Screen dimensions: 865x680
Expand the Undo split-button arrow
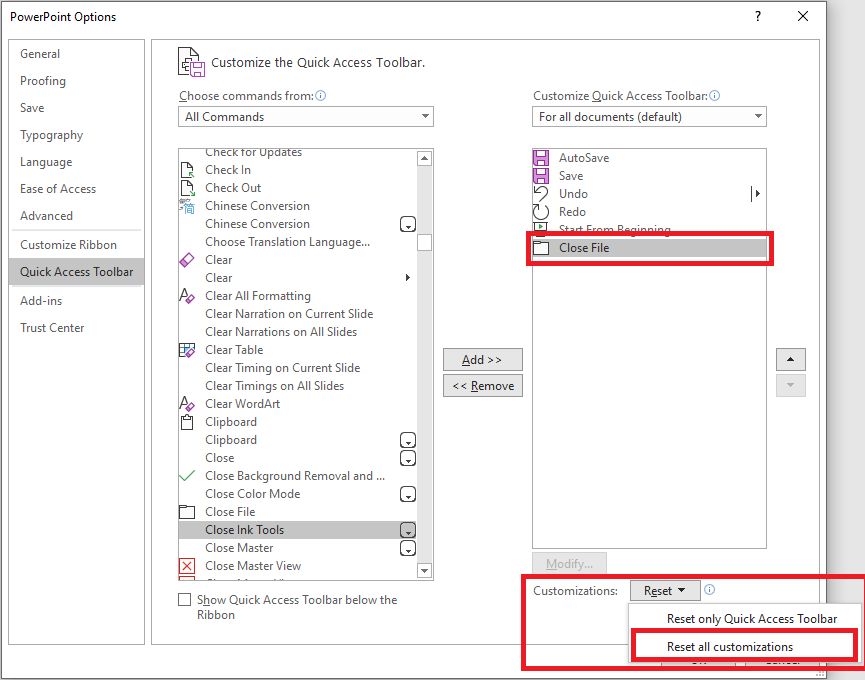point(756,194)
